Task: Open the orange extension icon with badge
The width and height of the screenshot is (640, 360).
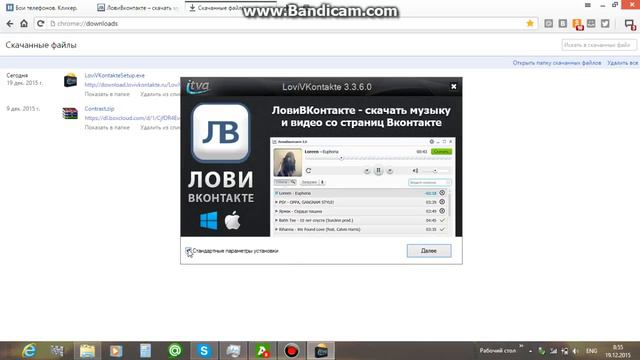Action: point(577,24)
